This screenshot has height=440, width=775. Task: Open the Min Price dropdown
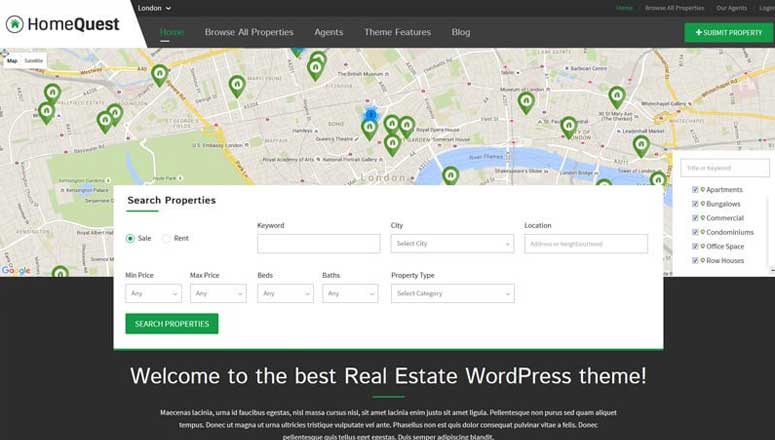click(153, 293)
